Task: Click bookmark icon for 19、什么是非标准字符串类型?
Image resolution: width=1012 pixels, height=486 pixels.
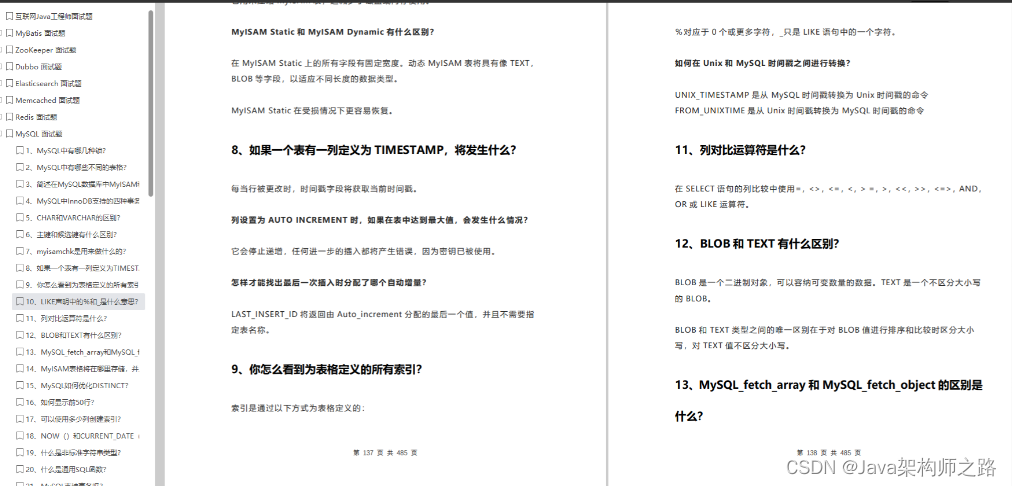Action: 19,452
